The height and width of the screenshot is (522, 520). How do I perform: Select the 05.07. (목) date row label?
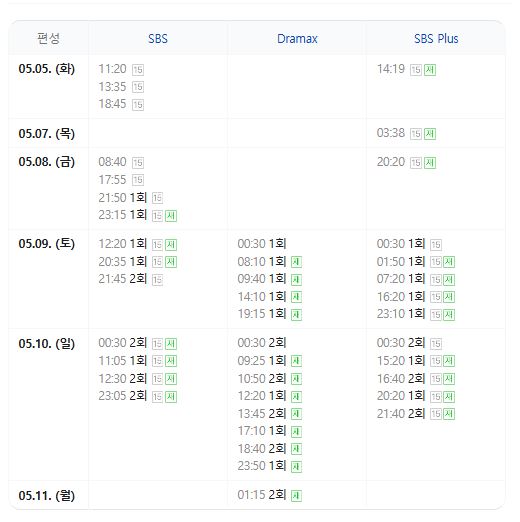pos(47,133)
